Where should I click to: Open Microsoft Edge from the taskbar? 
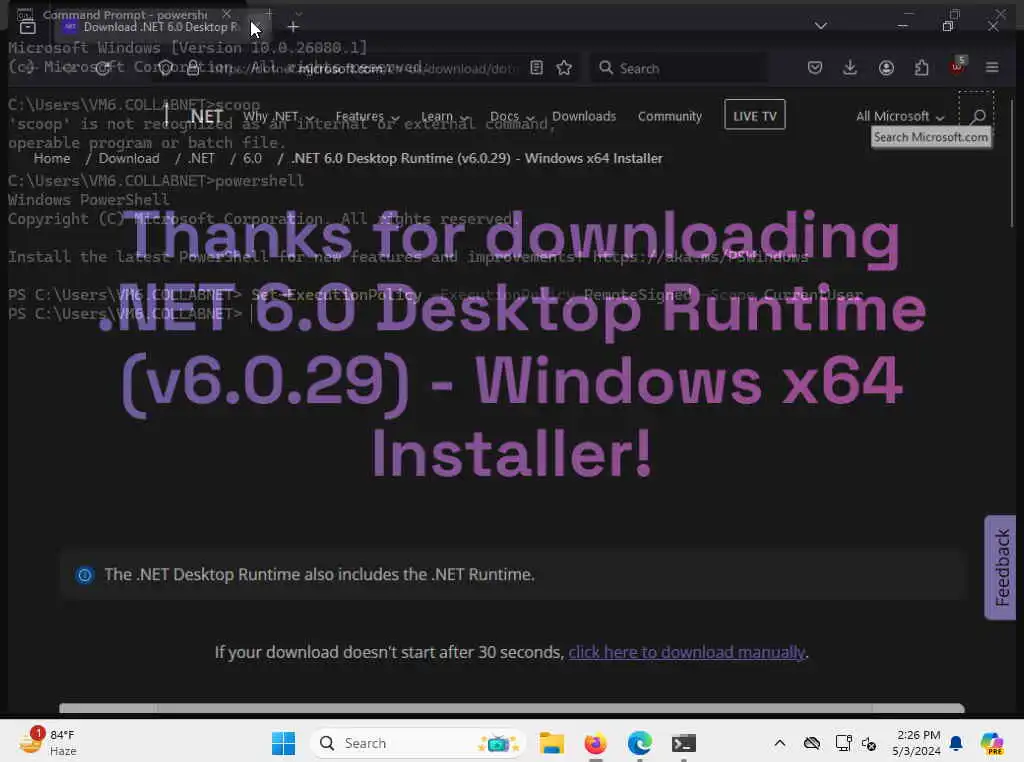[x=639, y=743]
